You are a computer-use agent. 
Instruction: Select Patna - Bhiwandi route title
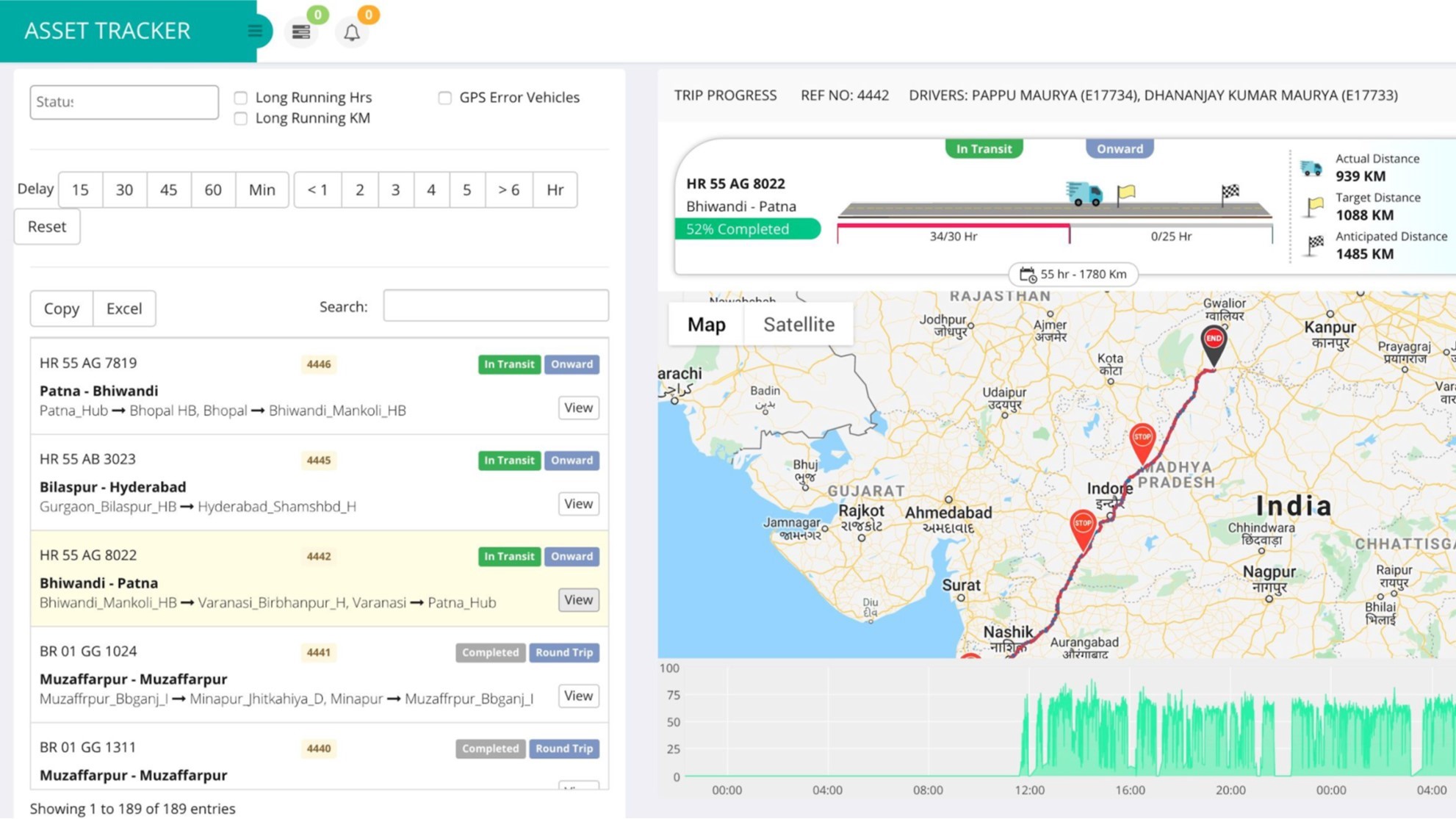(x=98, y=391)
